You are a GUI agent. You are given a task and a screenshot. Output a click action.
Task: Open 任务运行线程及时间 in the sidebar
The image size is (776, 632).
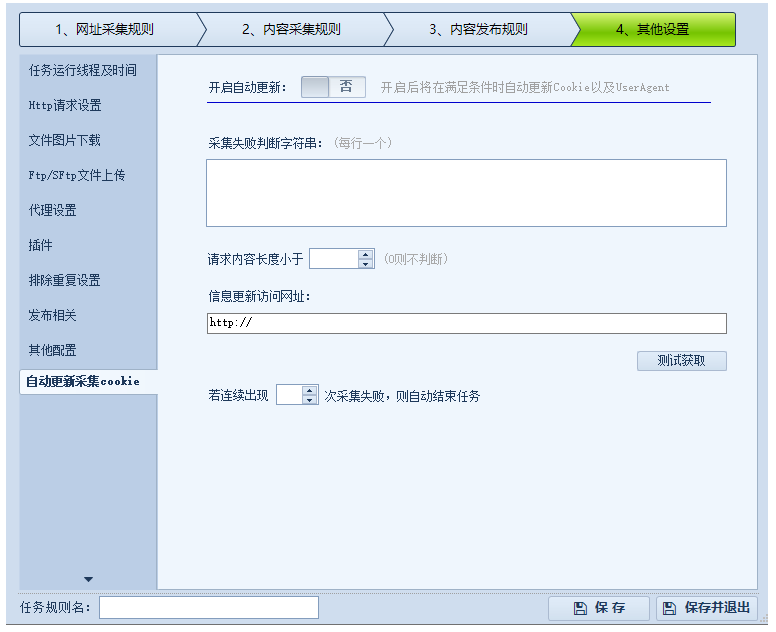(x=83, y=70)
